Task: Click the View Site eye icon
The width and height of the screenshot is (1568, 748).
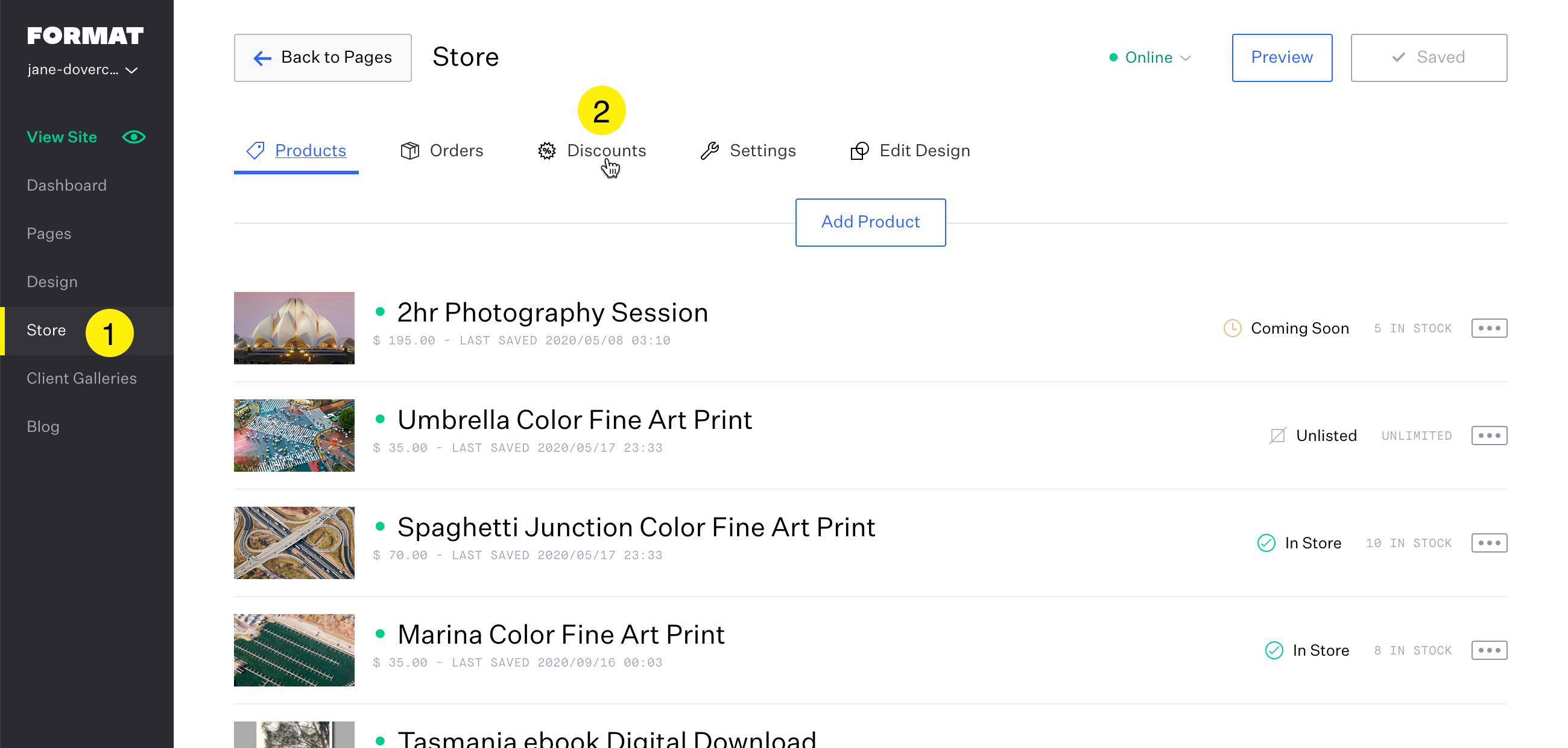Action: click(x=134, y=137)
